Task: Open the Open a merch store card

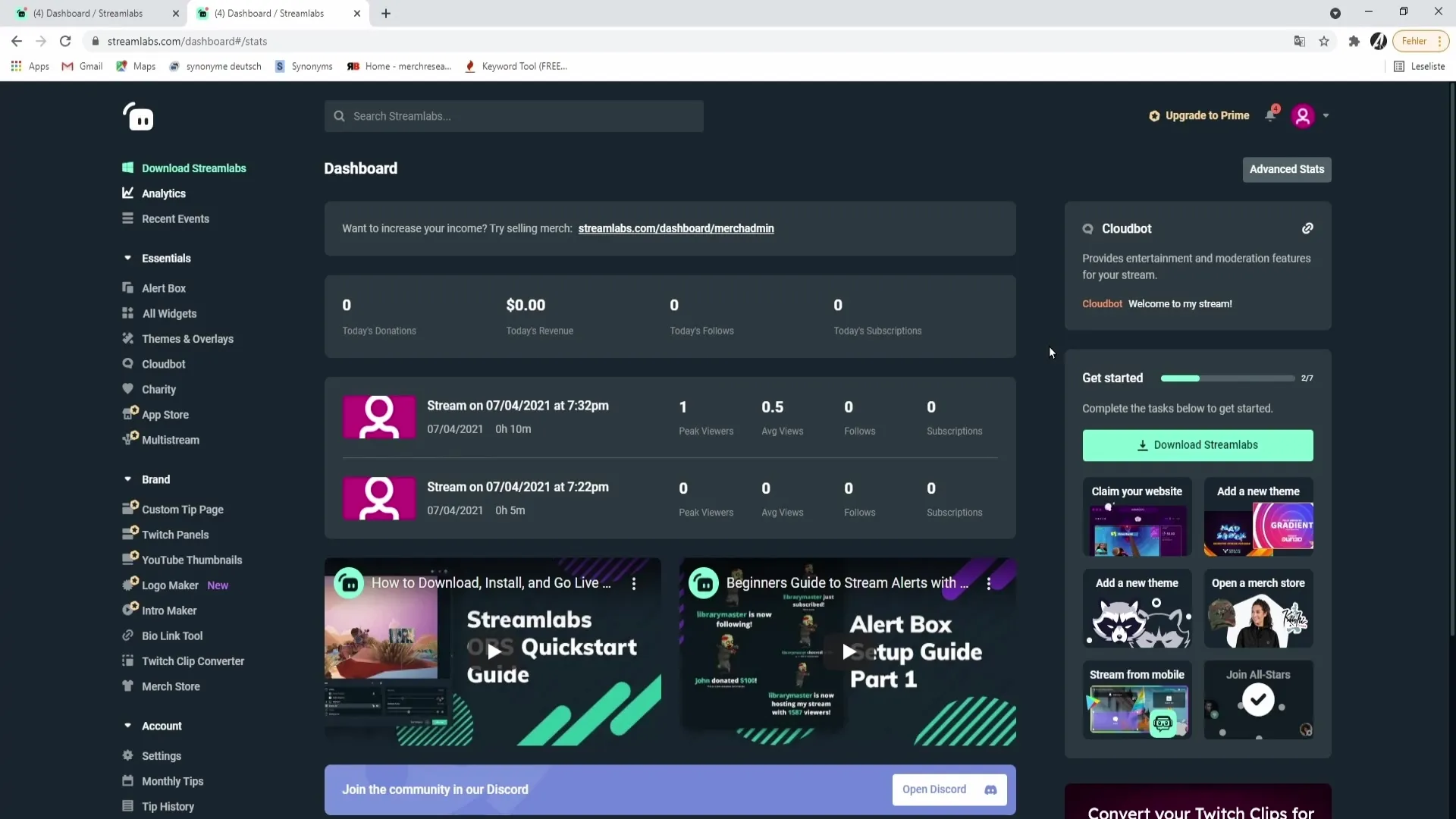Action: tap(1258, 608)
